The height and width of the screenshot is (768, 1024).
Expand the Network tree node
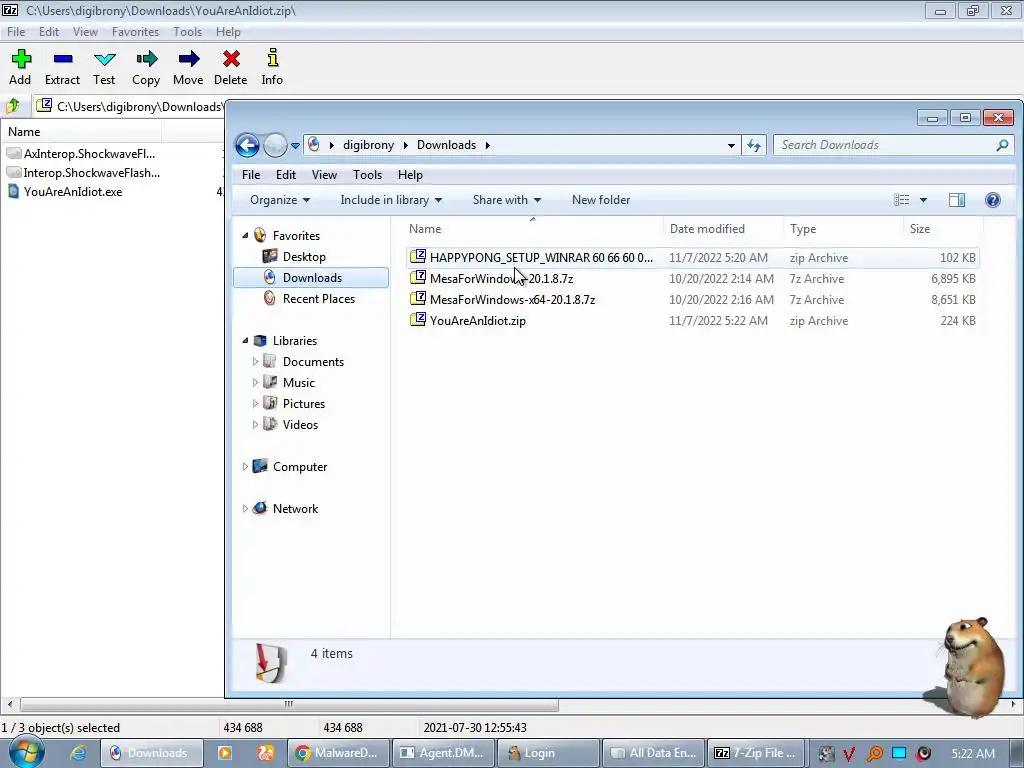click(246, 508)
